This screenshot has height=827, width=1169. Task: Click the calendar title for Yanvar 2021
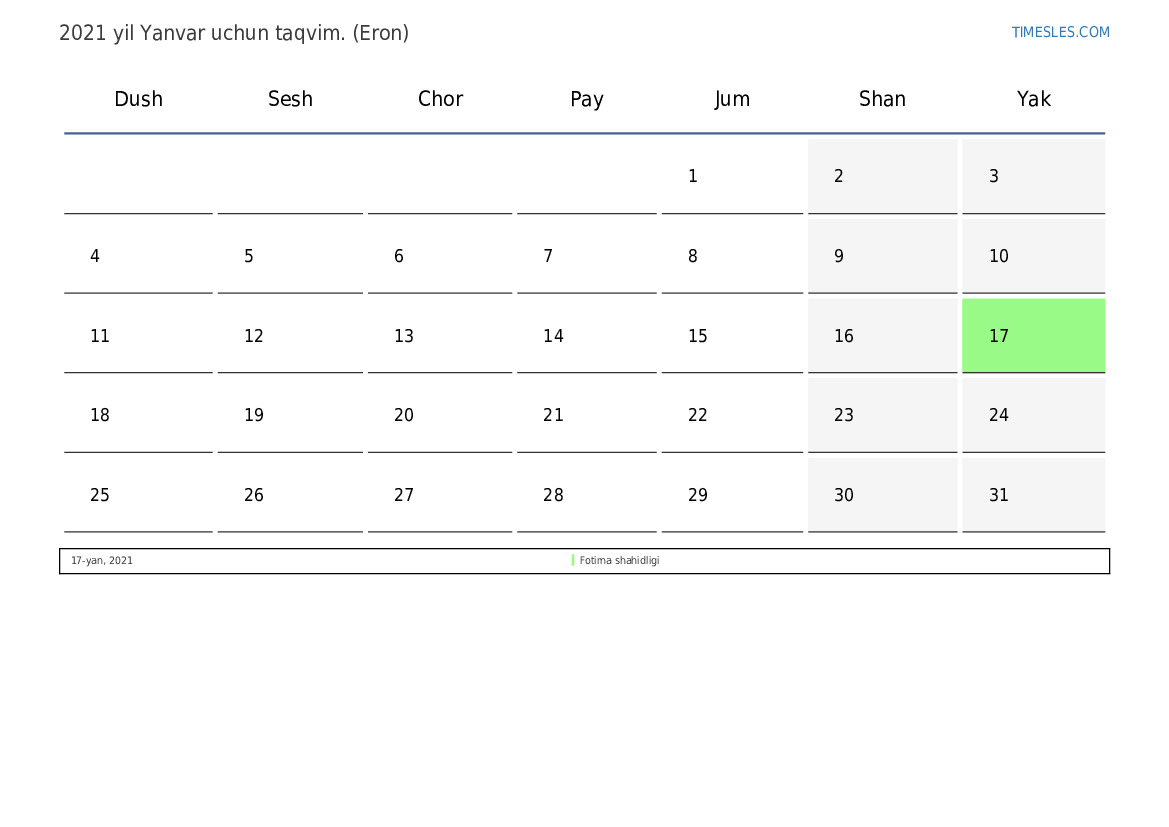[234, 33]
